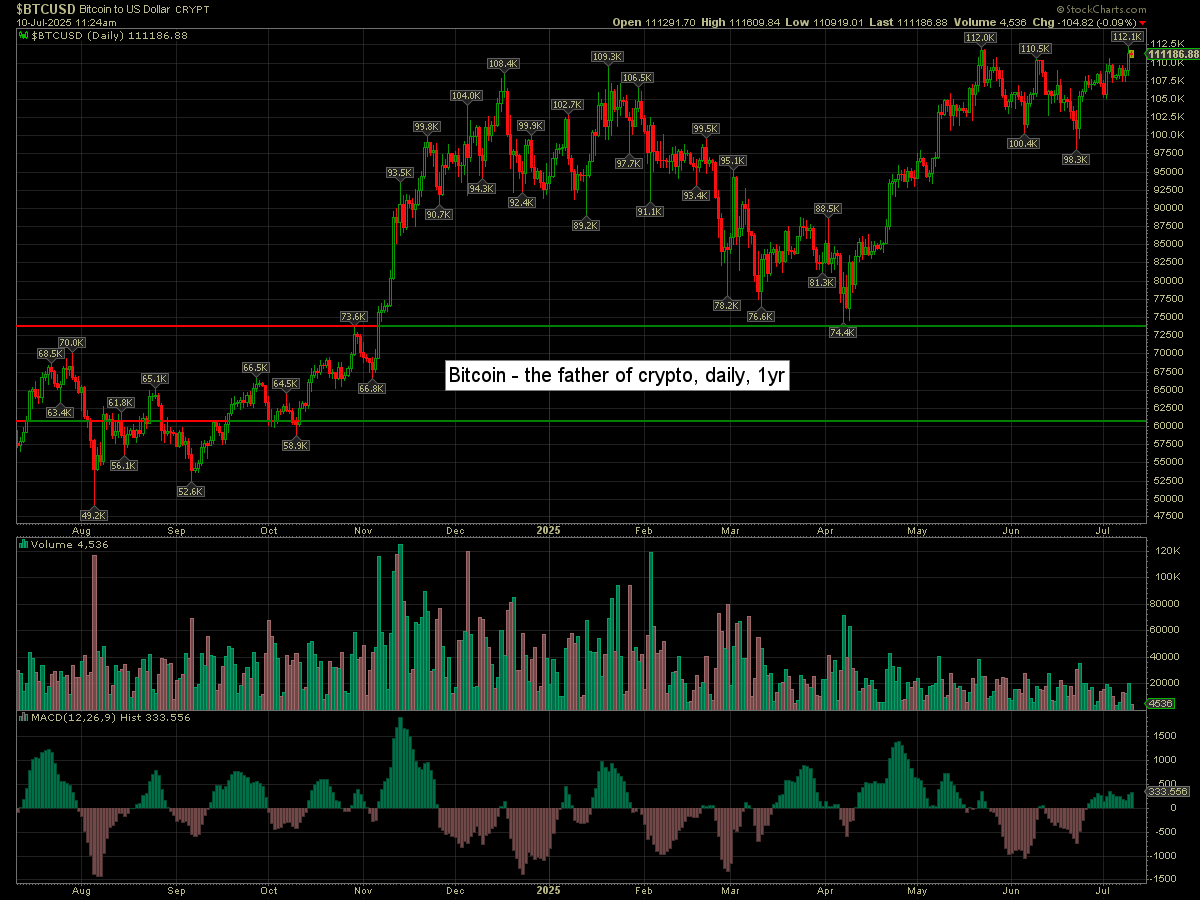This screenshot has width=1200, height=900.
Task: Click the green 111186.88 price tag on right axis
Action: pos(1173,54)
